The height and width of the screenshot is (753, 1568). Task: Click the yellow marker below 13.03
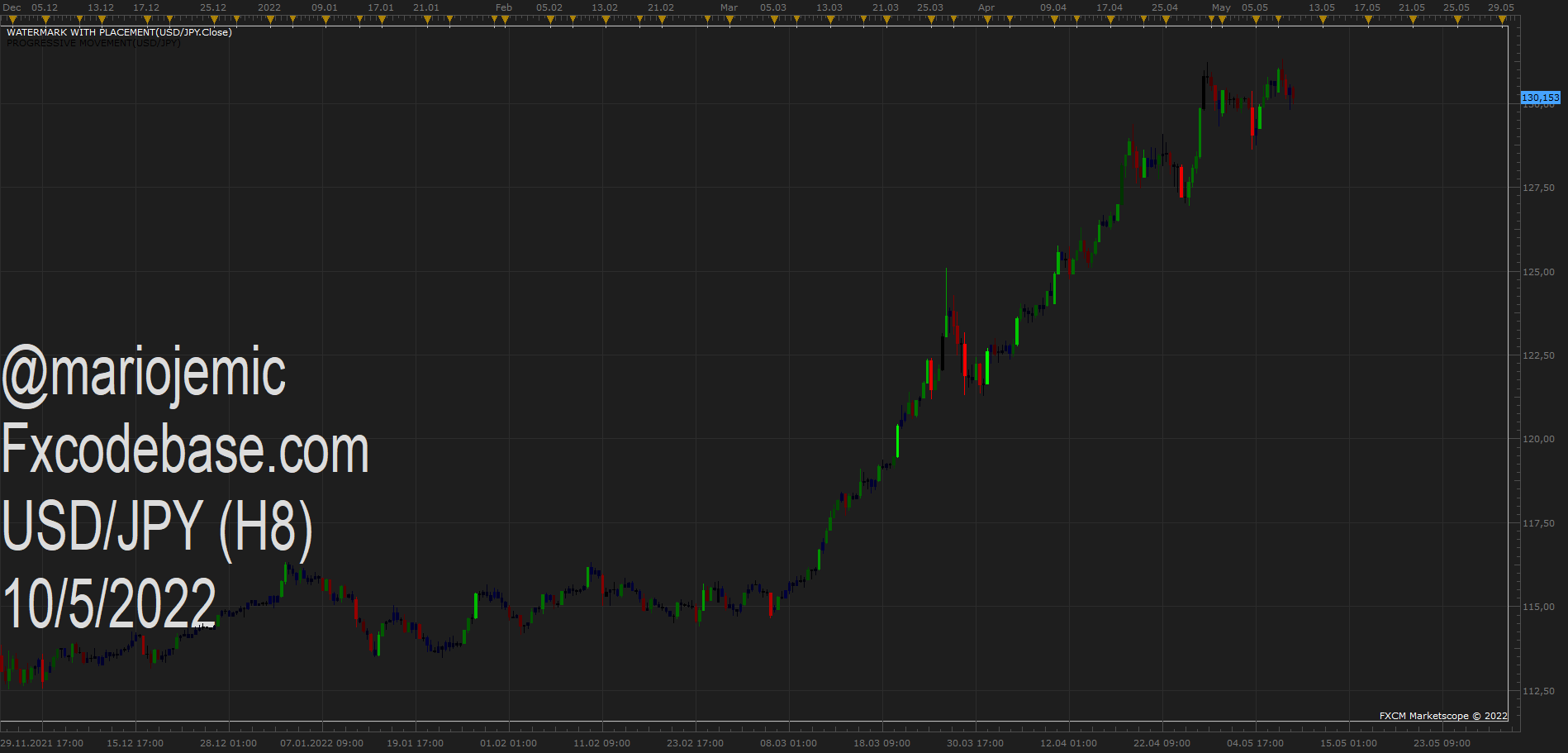click(x=830, y=19)
